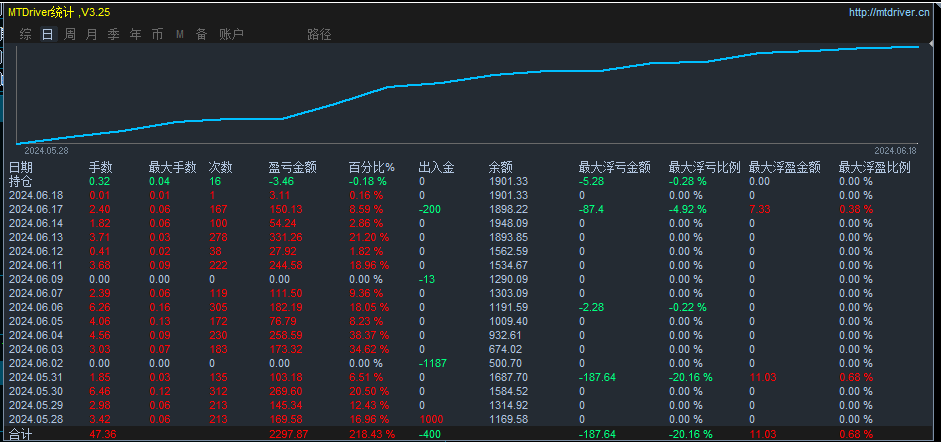Select the 2024.06.03 date row
Image resolution: width=941 pixels, height=442 pixels.
[x=36, y=349]
